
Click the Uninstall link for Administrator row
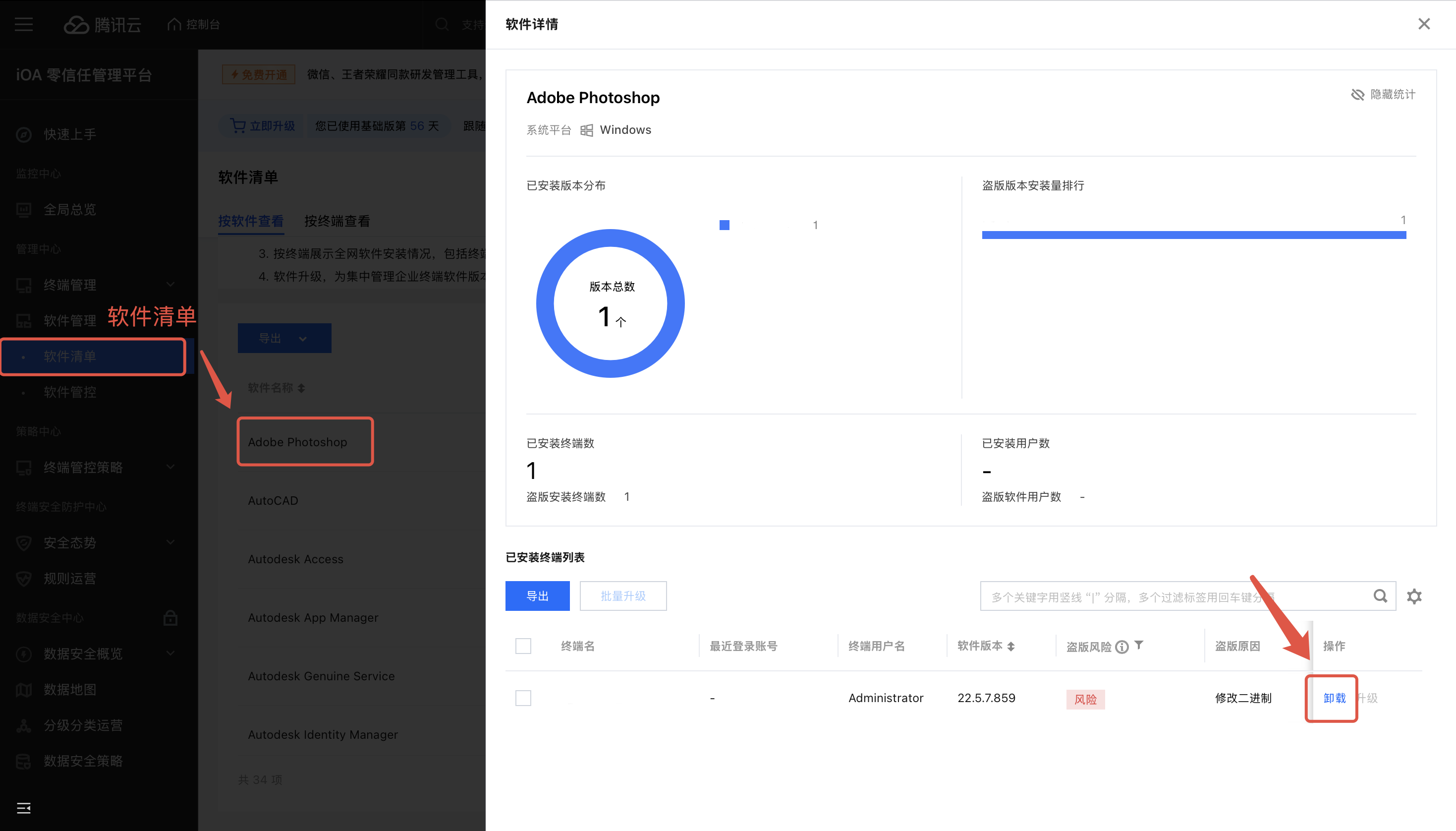click(1334, 698)
